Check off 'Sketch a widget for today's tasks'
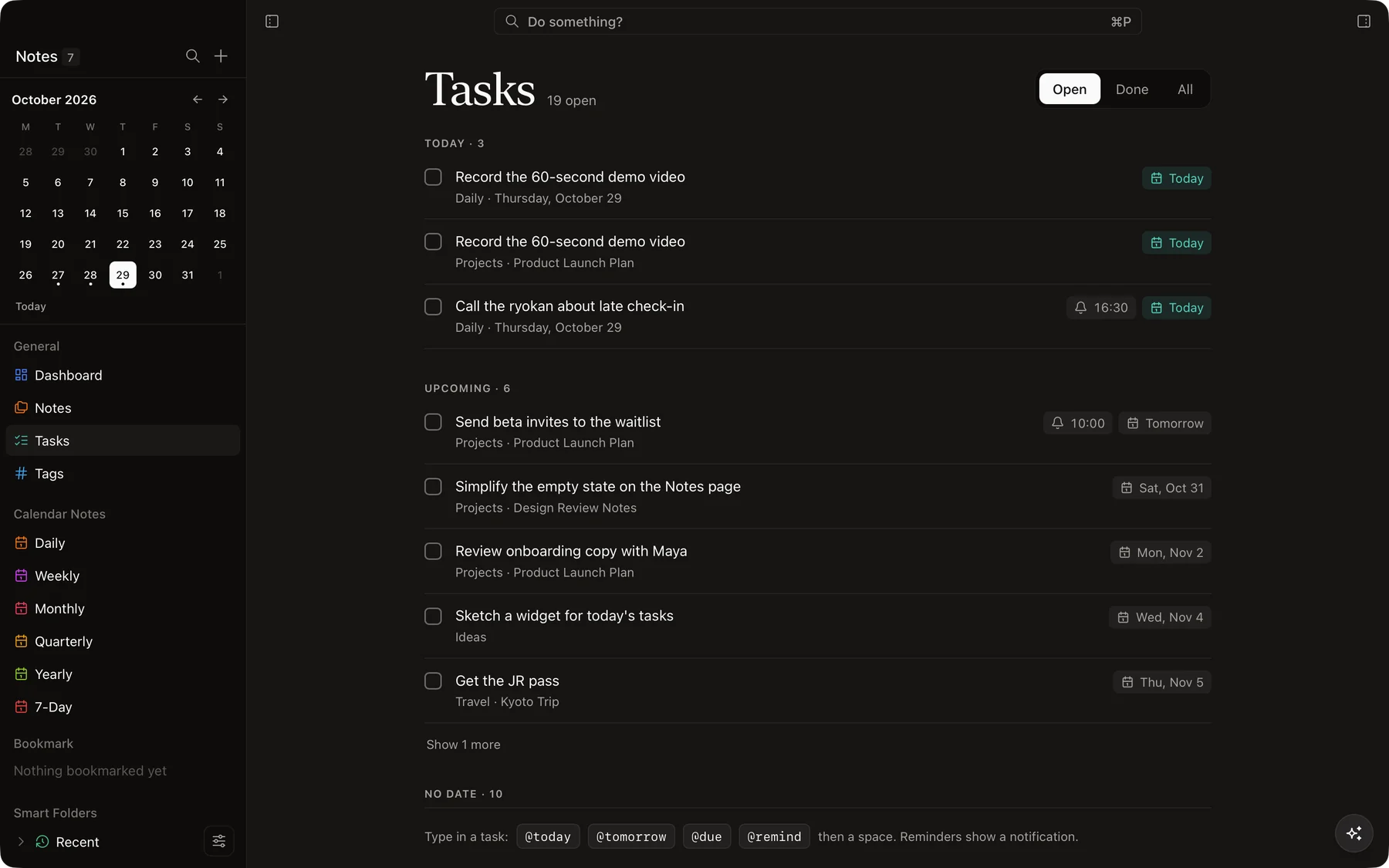 pyautogui.click(x=433, y=616)
